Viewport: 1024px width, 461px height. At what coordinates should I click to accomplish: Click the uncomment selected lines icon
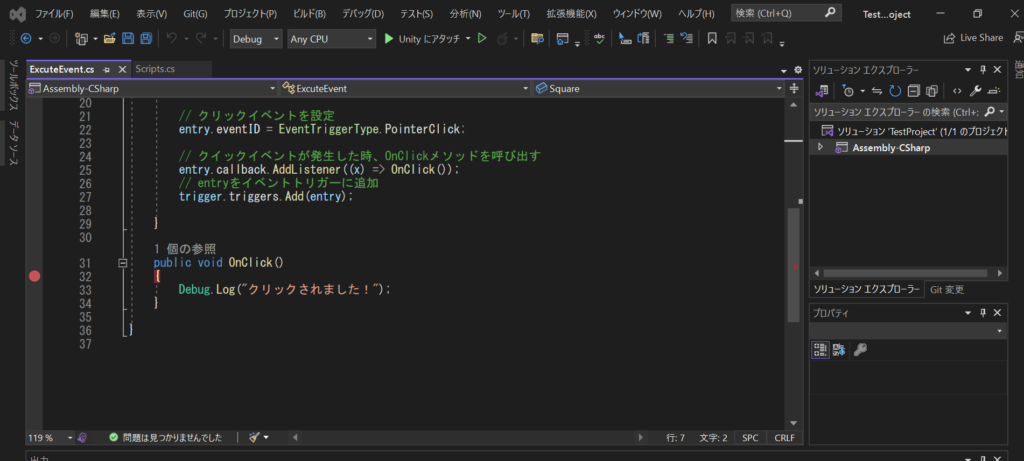[686, 39]
